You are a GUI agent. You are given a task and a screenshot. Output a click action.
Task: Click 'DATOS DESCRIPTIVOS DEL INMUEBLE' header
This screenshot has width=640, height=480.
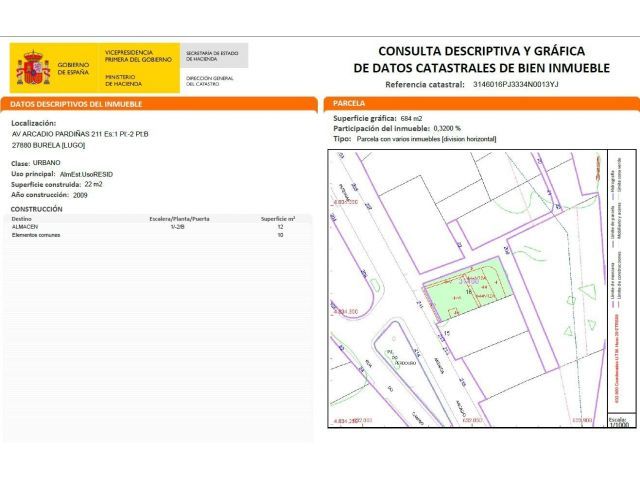[76, 104]
